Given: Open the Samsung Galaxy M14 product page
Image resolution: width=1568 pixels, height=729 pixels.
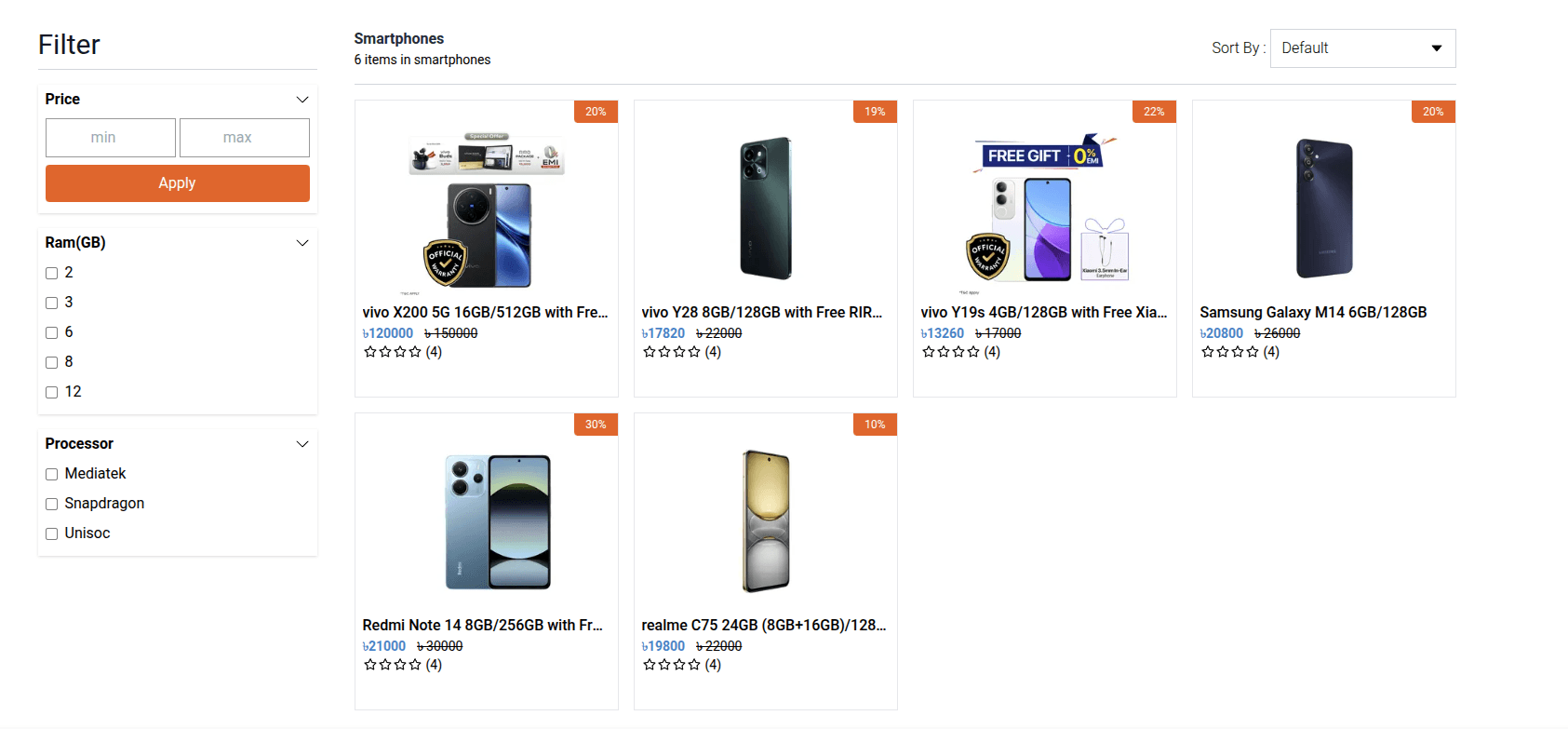Looking at the screenshot, I should (x=1315, y=312).
